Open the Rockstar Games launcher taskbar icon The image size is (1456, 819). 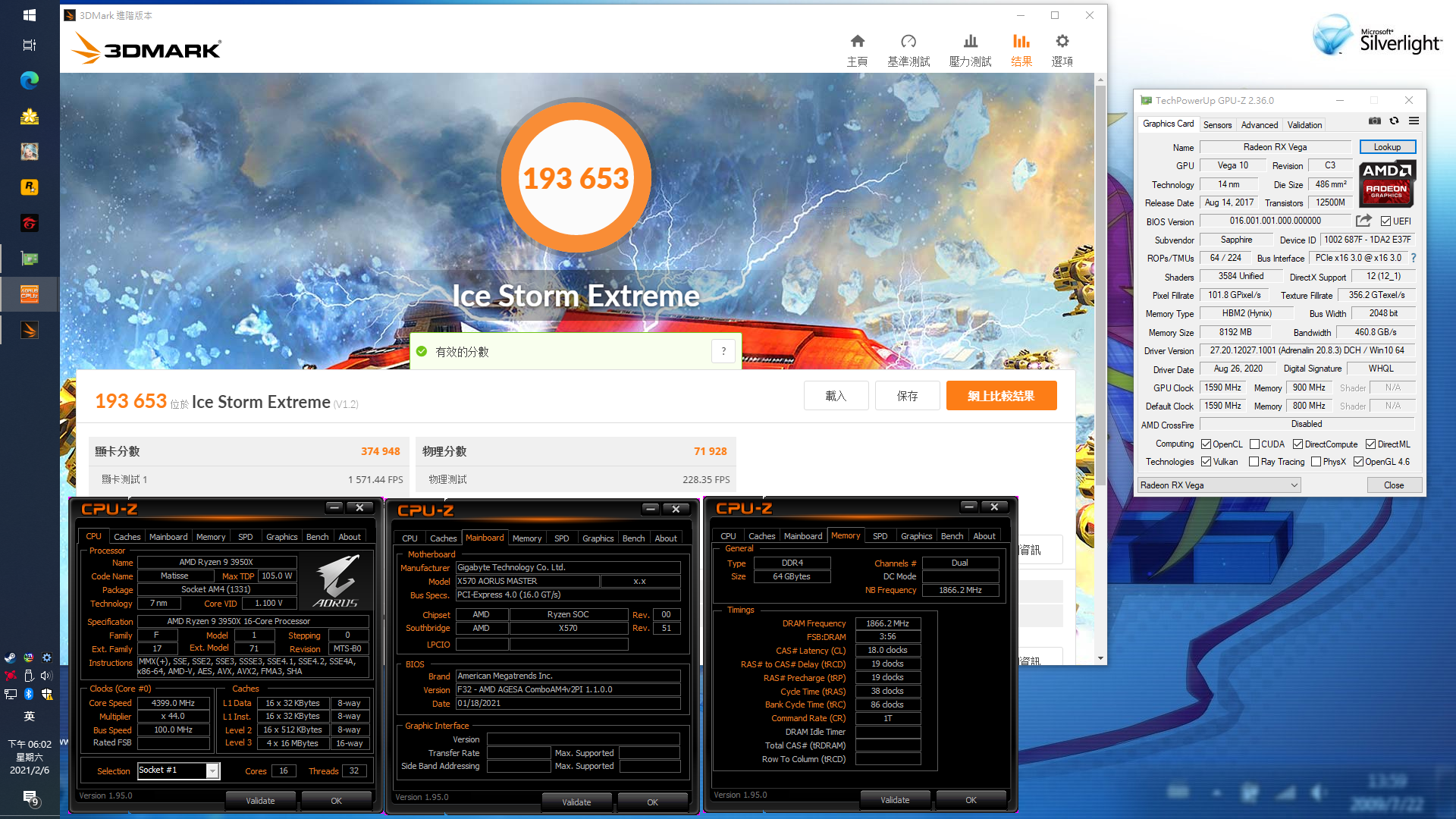30,187
